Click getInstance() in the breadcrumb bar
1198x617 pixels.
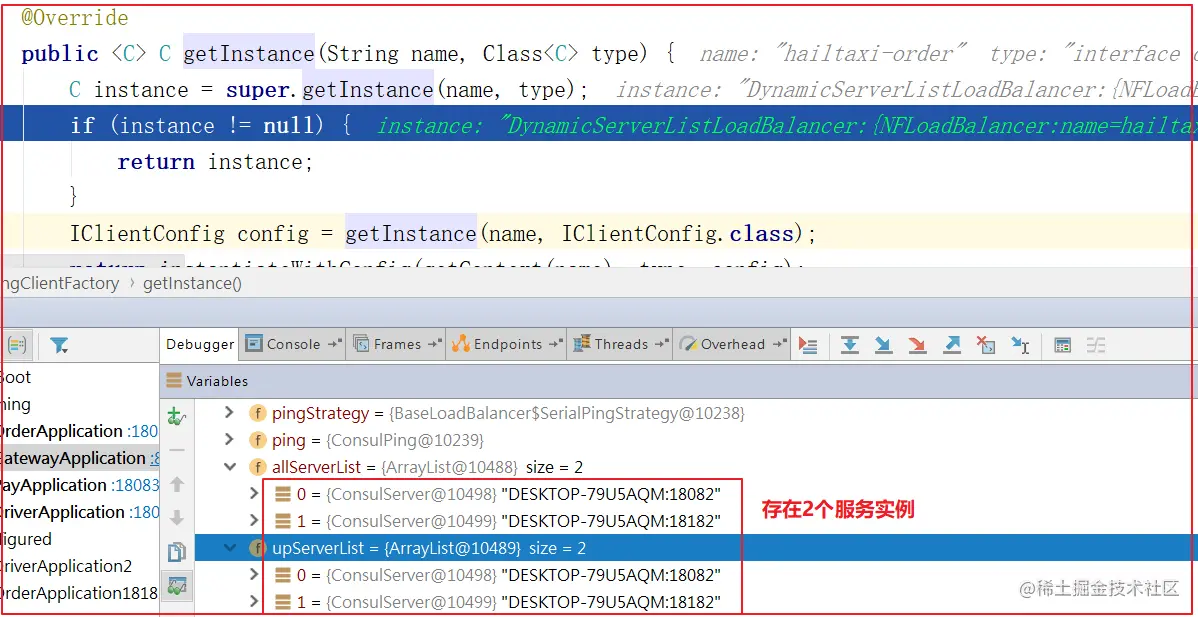pyautogui.click(x=192, y=284)
